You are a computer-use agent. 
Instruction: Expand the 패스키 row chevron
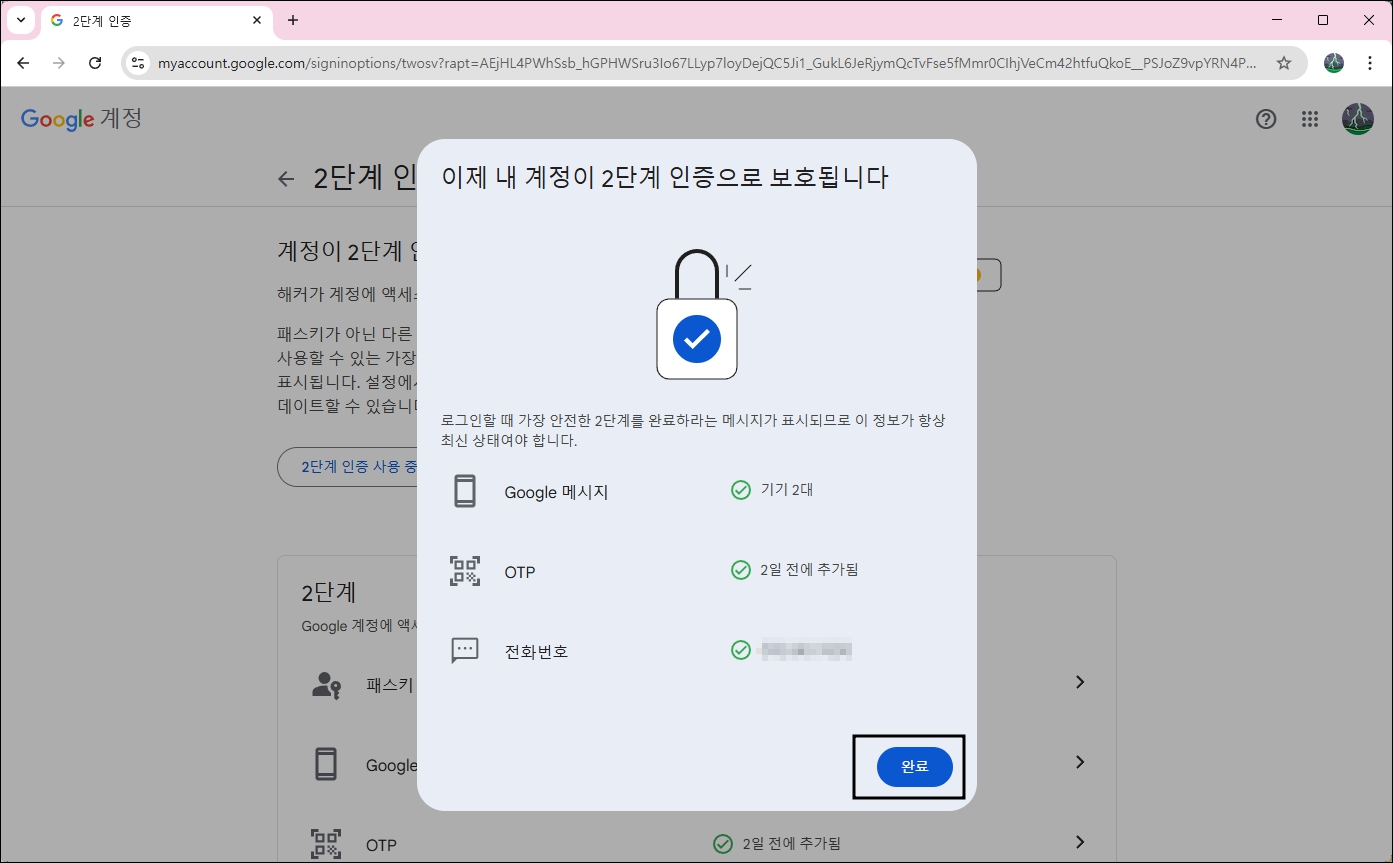(x=1079, y=682)
